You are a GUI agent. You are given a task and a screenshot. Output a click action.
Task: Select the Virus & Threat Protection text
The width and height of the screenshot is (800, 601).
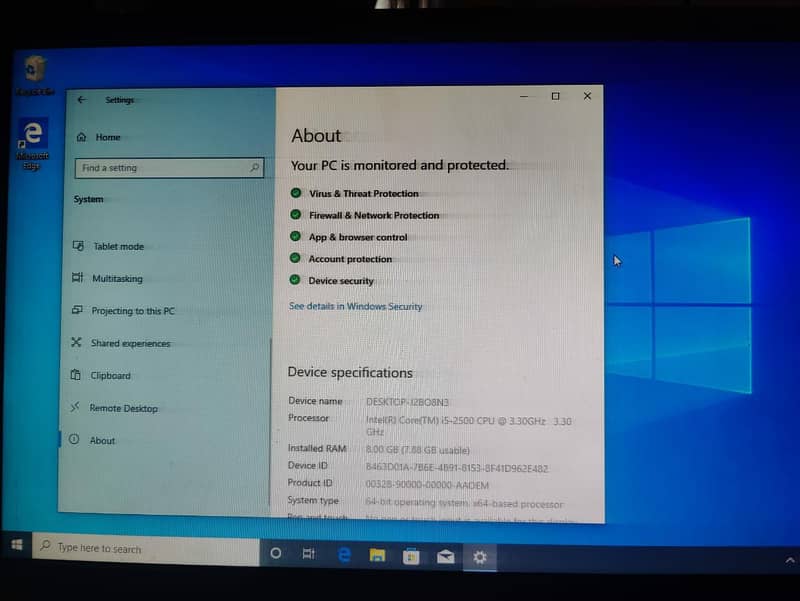tap(364, 194)
